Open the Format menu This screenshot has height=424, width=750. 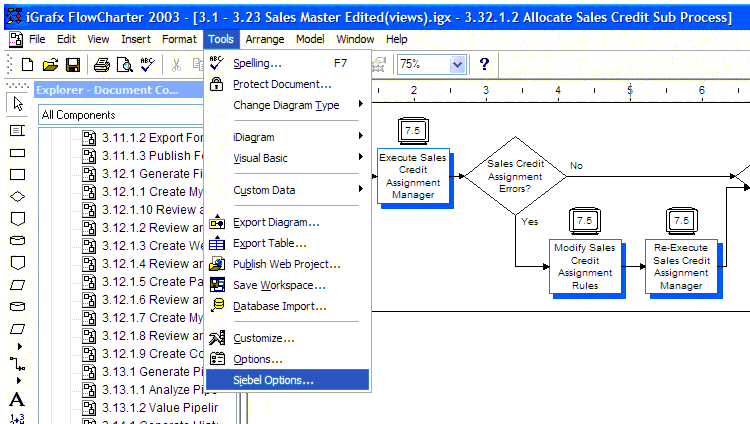click(x=179, y=39)
